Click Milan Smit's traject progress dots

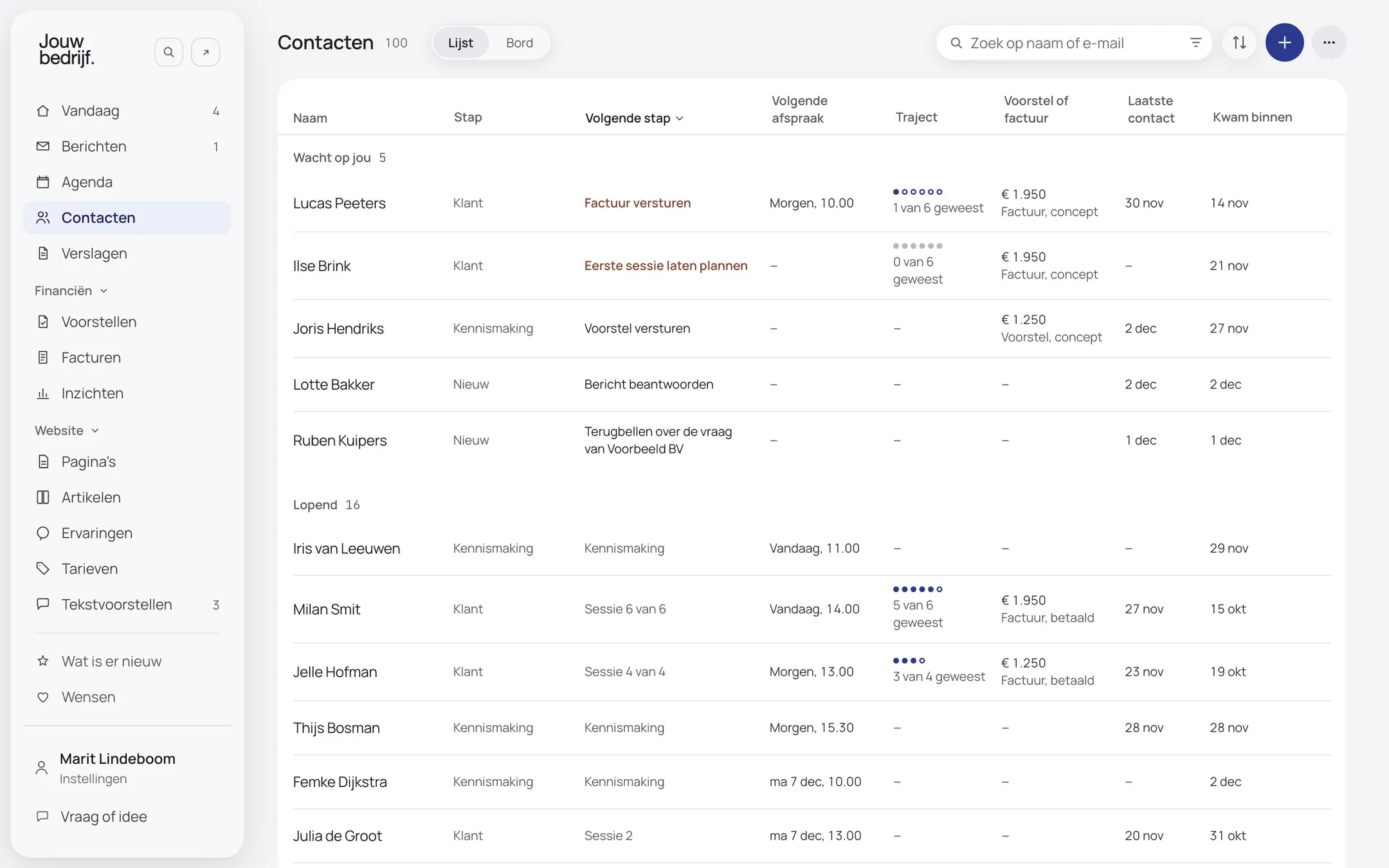(x=918, y=589)
